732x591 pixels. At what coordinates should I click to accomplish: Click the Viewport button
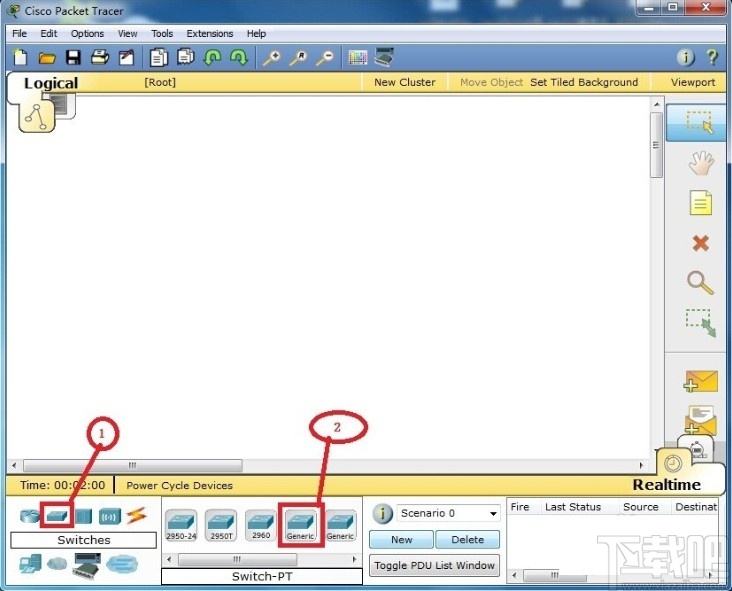coord(693,82)
